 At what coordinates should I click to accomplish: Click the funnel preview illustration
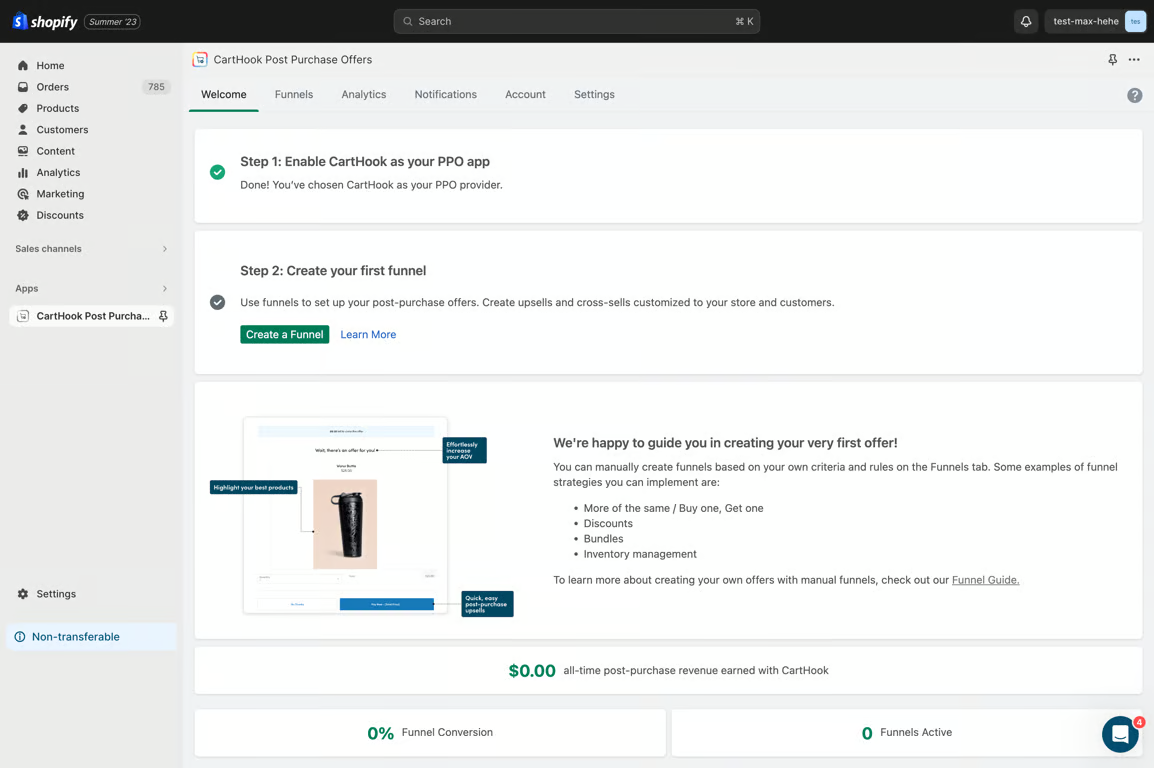(x=361, y=516)
